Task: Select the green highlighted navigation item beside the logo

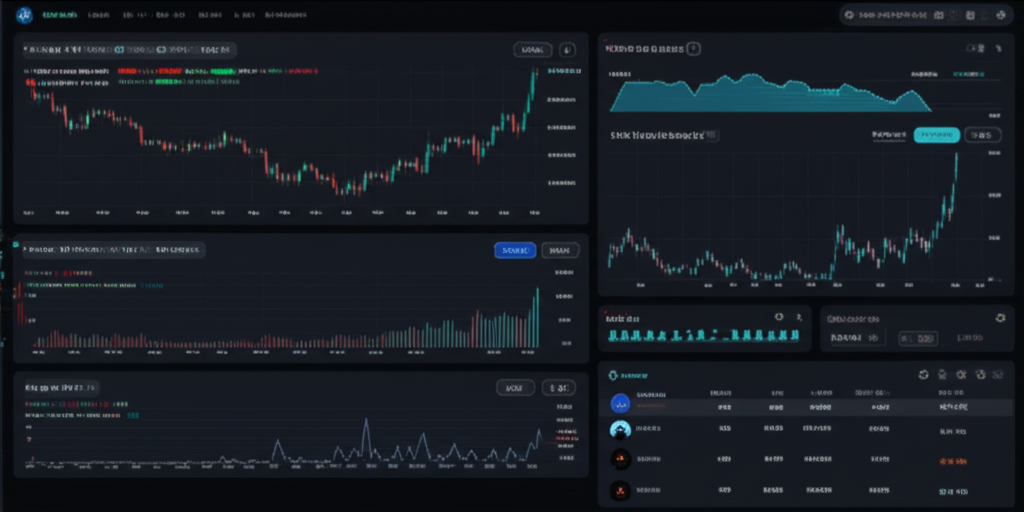Action: coord(59,14)
